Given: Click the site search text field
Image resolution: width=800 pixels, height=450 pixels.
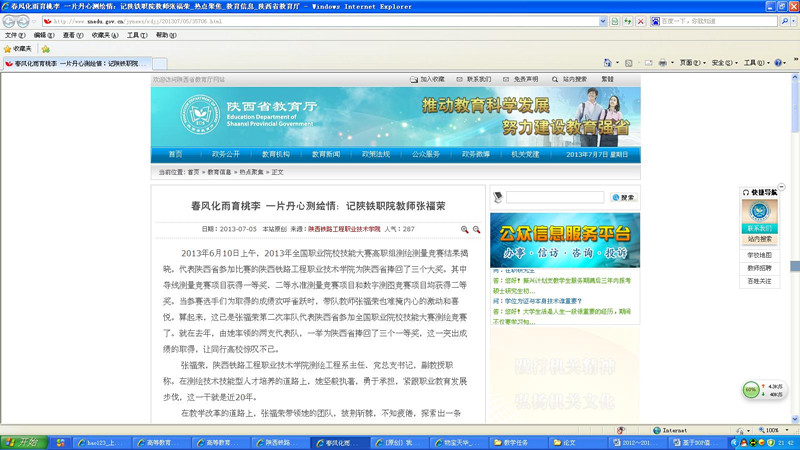Looking at the screenshot, I should (x=555, y=198).
